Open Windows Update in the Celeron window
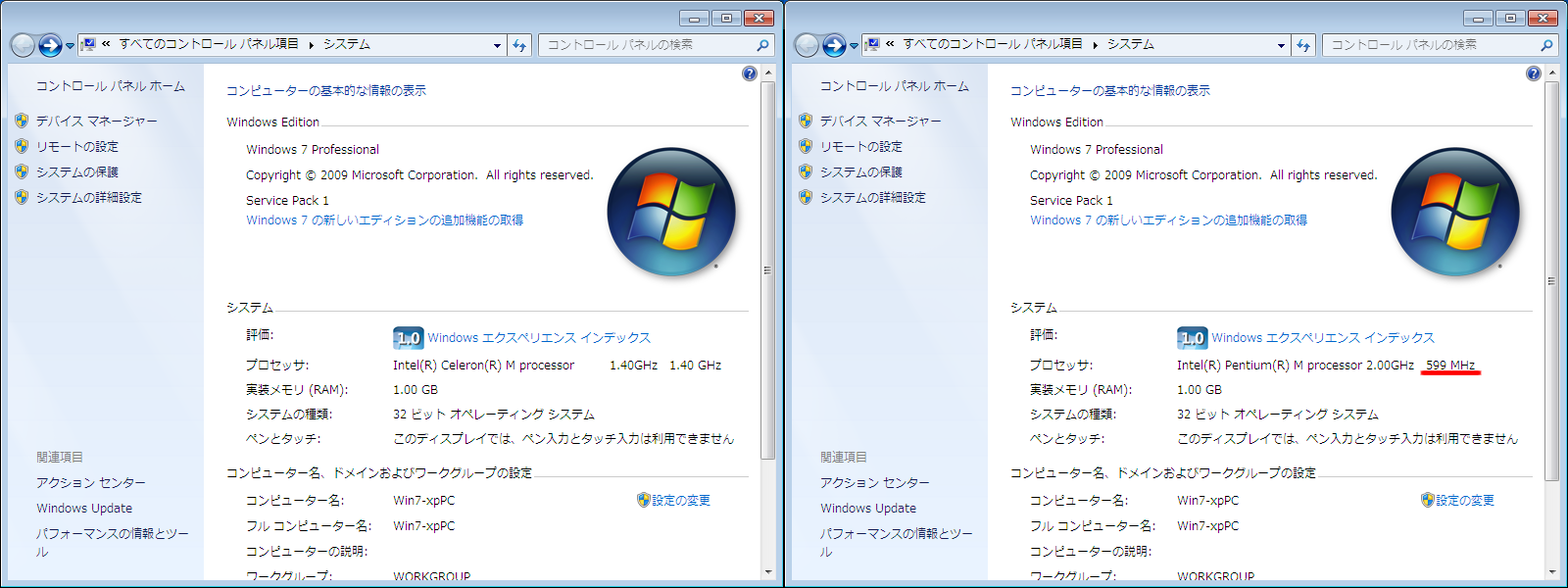Image resolution: width=1568 pixels, height=588 pixels. pos(84,509)
